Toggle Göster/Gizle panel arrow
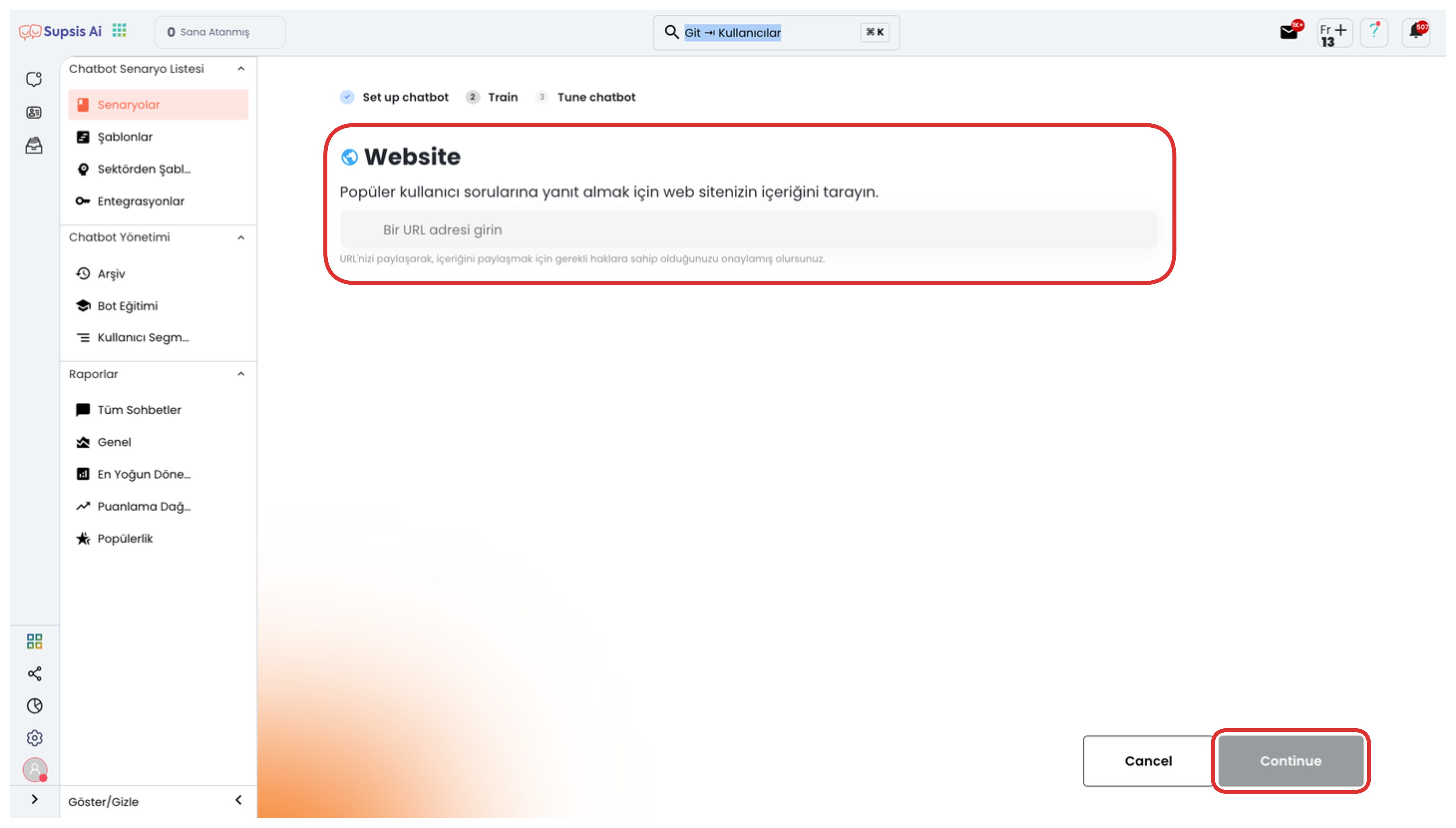Image resolution: width=1456 pixels, height=828 pixels. [x=239, y=800]
